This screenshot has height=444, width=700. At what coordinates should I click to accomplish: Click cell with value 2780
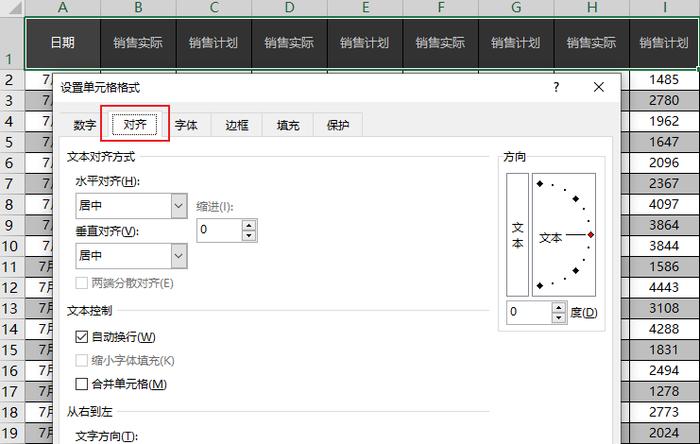click(x=664, y=100)
